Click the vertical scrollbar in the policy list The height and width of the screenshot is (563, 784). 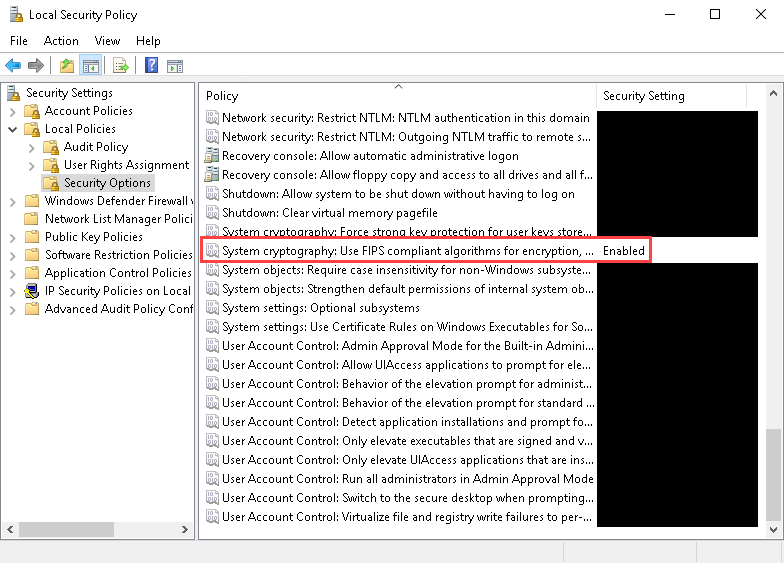pyautogui.click(x=774, y=300)
